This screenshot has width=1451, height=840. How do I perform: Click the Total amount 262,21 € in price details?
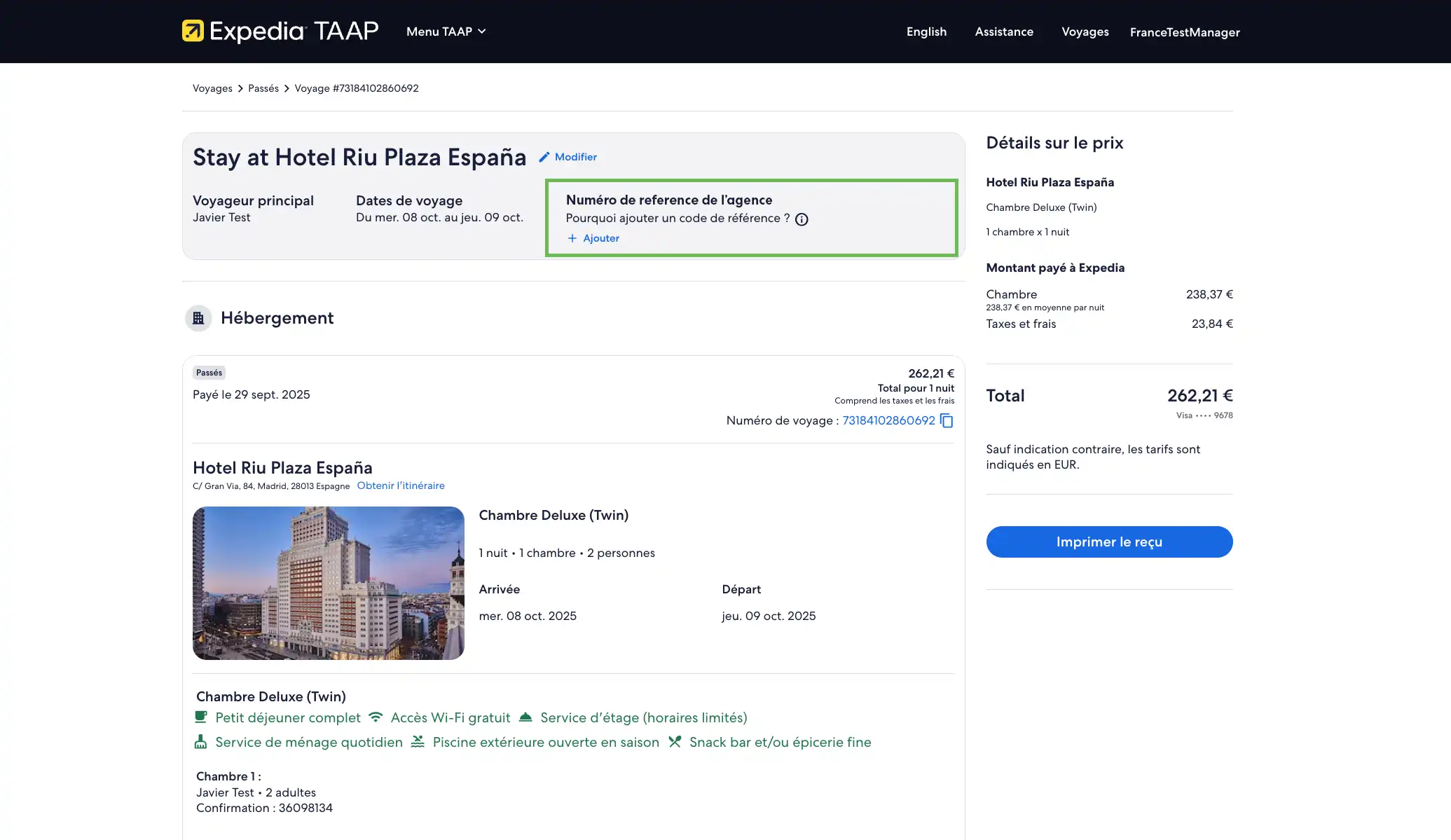1199,396
